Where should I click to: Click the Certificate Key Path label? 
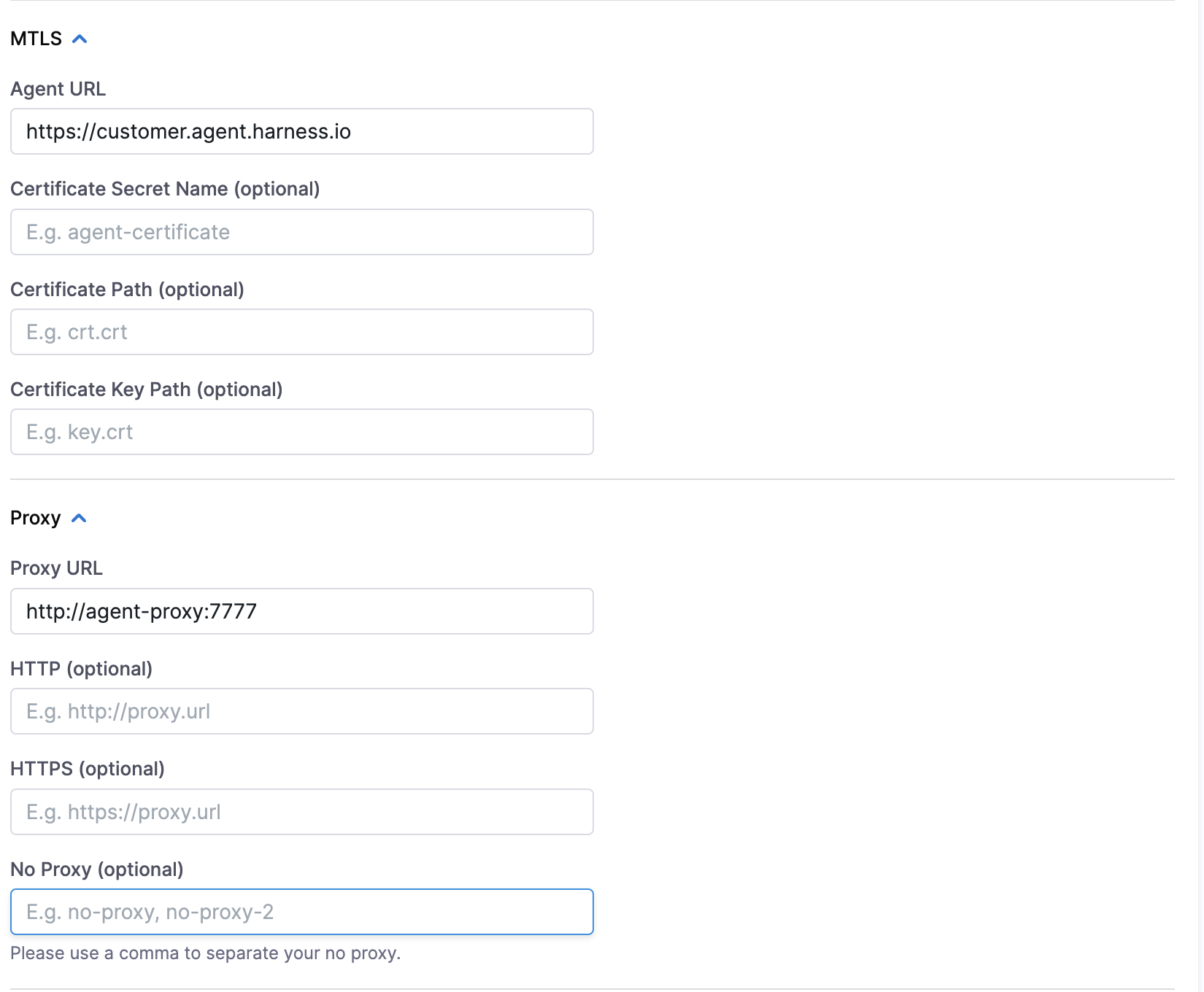click(x=146, y=390)
